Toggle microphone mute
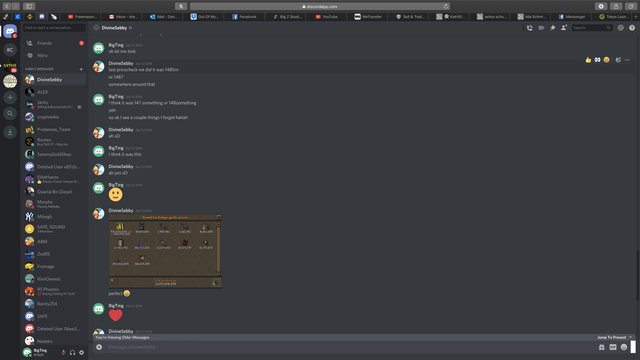 (63, 352)
